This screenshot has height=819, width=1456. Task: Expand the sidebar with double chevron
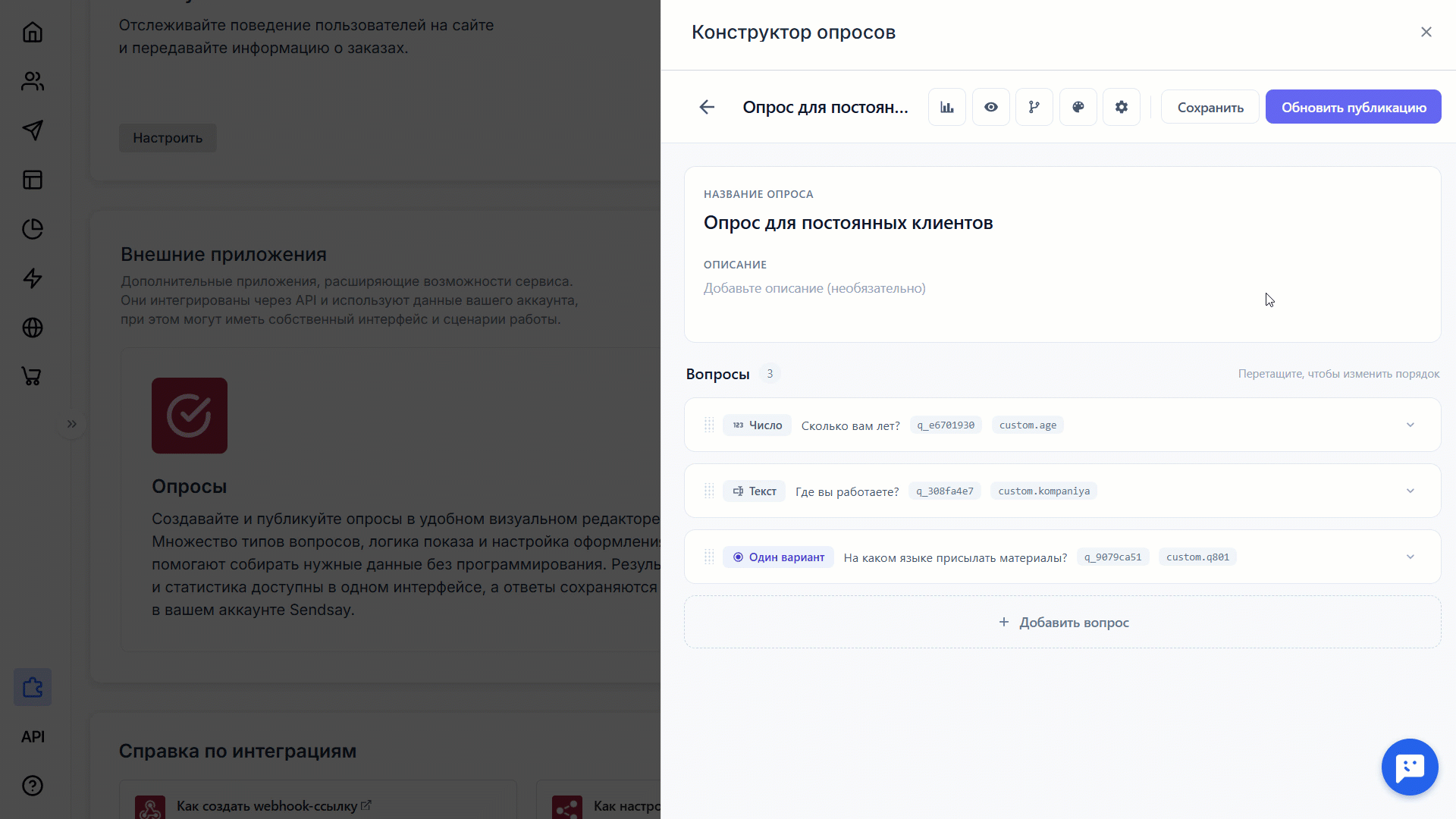(x=72, y=424)
